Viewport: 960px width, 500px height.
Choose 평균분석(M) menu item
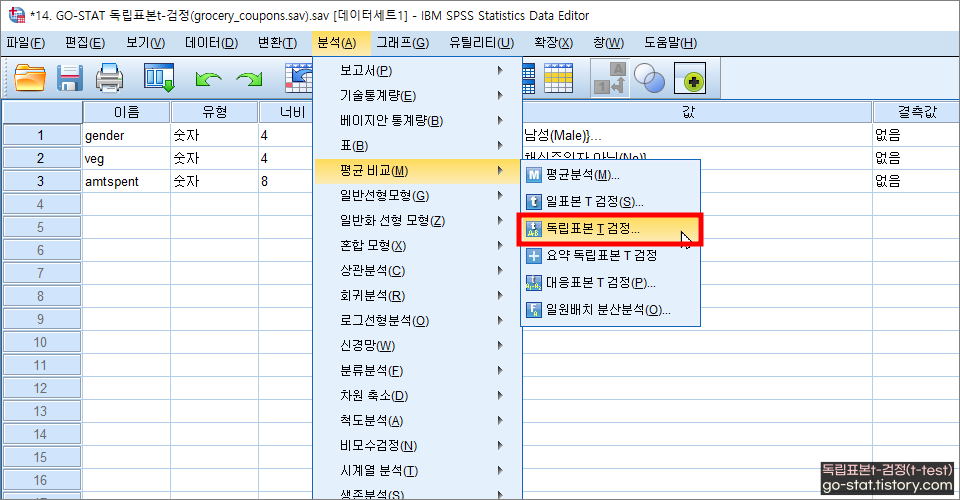[x=610, y=175]
